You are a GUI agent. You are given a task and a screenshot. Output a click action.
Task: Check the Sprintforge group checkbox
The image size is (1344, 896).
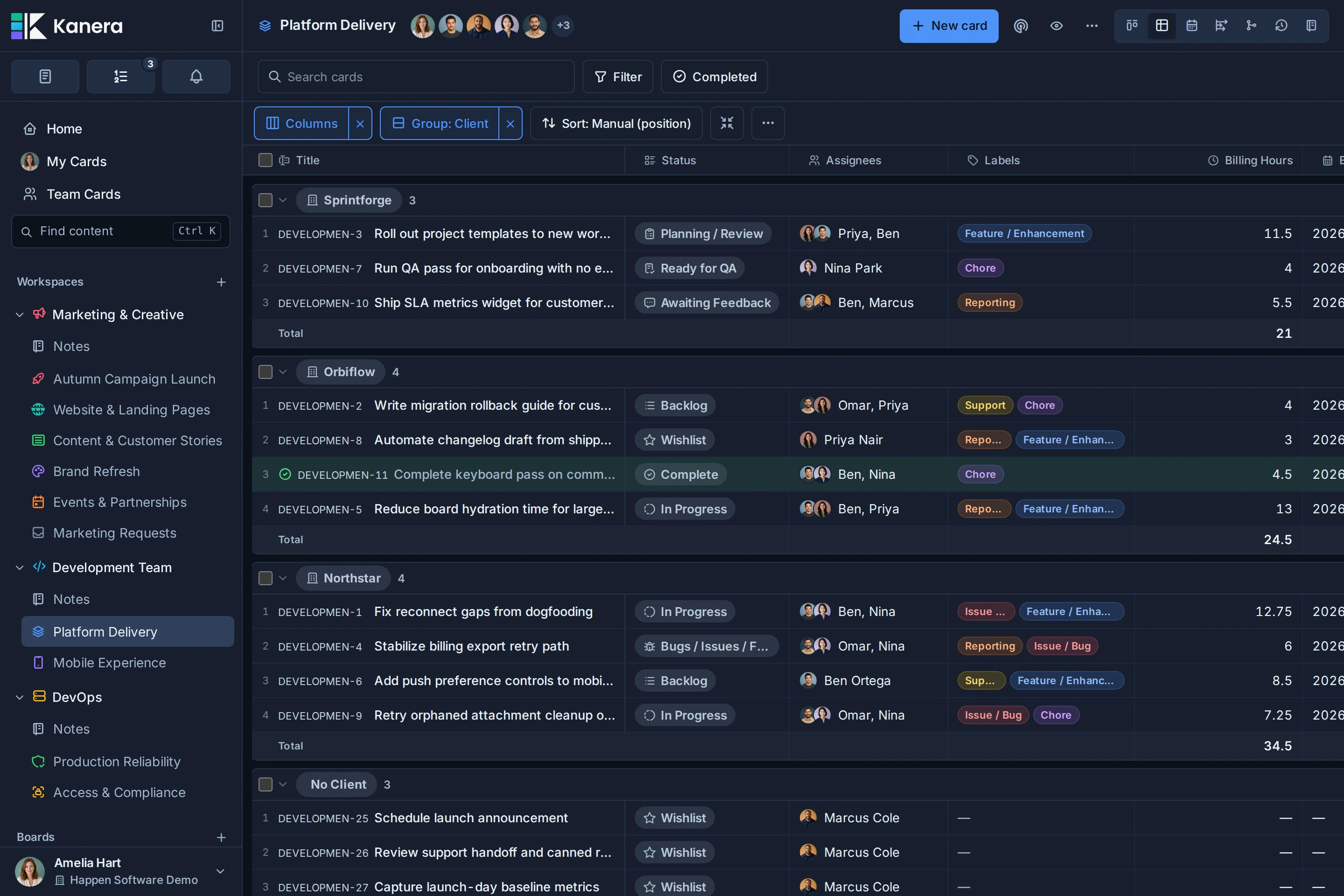pyautogui.click(x=265, y=201)
